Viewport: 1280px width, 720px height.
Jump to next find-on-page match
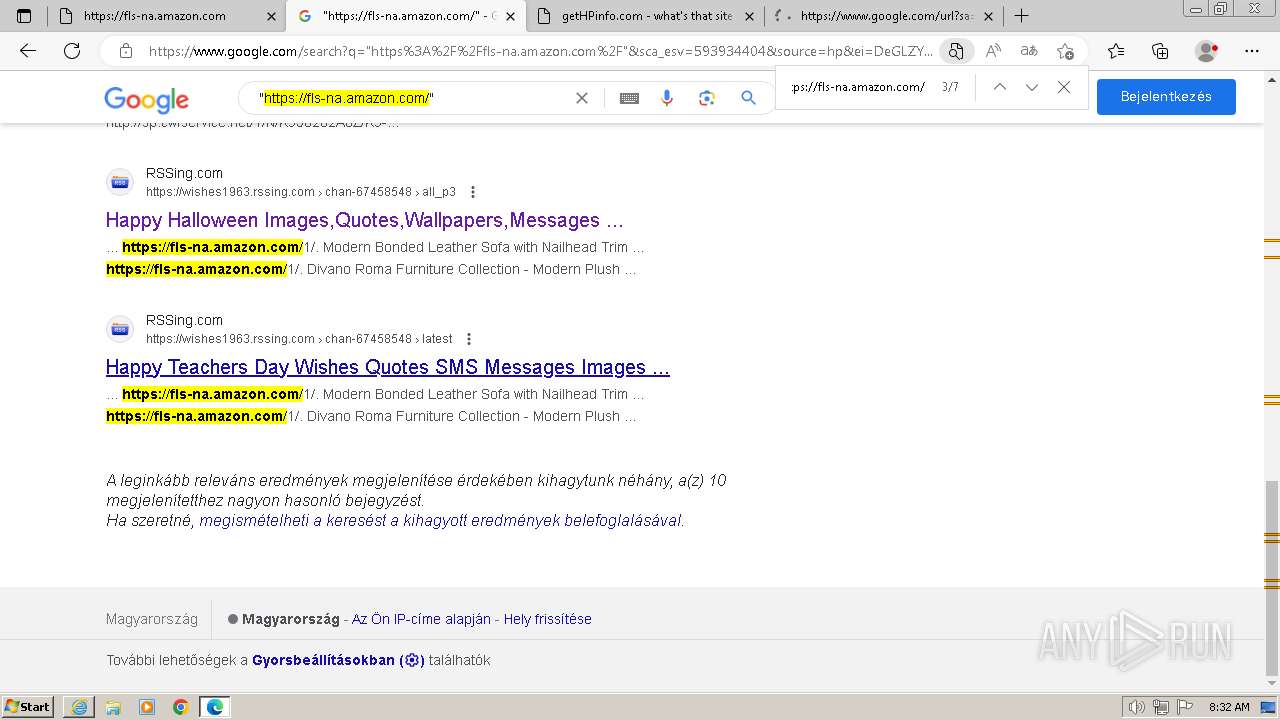[1032, 87]
